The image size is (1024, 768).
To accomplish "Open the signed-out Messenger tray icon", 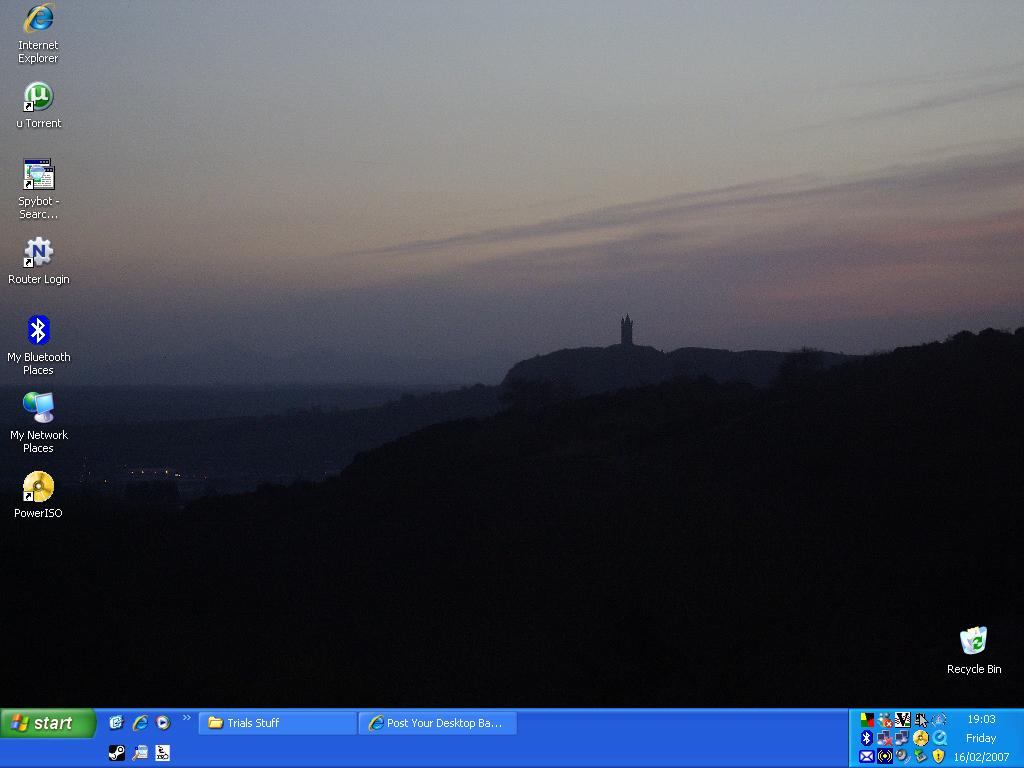I will pos(885,720).
